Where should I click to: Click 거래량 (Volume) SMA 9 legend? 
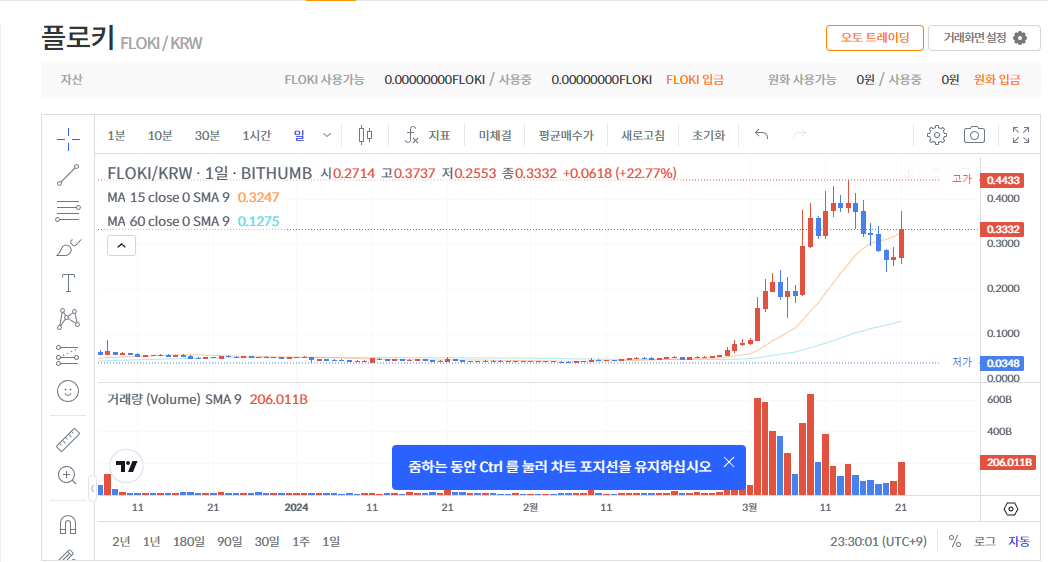click(x=174, y=400)
